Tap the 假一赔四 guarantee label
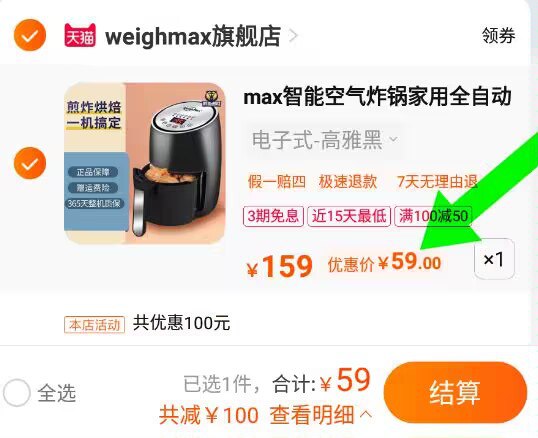Viewport: 538px width, 438px height. (277, 181)
